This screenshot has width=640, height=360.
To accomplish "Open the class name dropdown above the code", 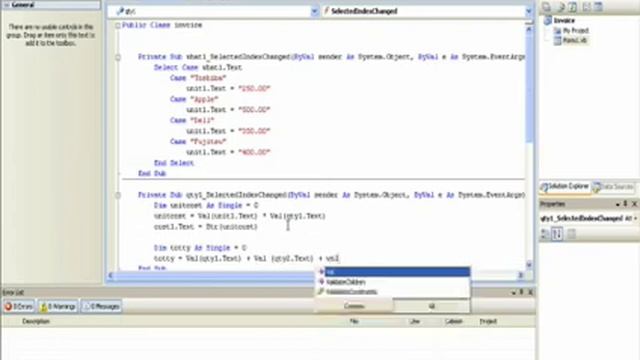I will coord(314,11).
